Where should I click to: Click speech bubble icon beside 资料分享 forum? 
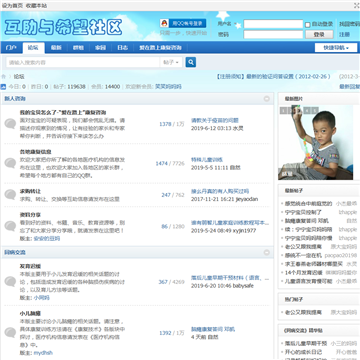(x=10, y=226)
